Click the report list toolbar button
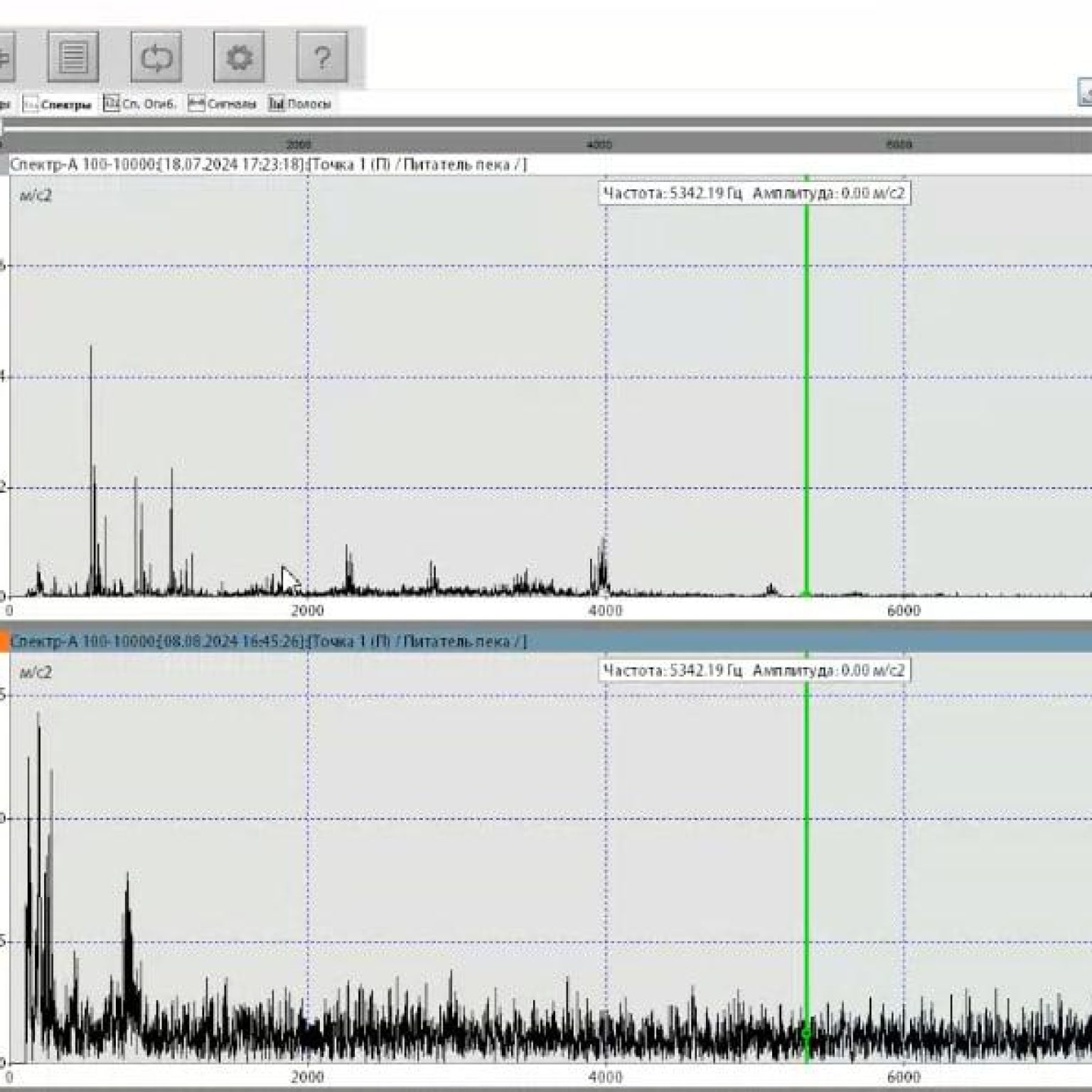The width and height of the screenshot is (1092, 1092). pos(73,57)
